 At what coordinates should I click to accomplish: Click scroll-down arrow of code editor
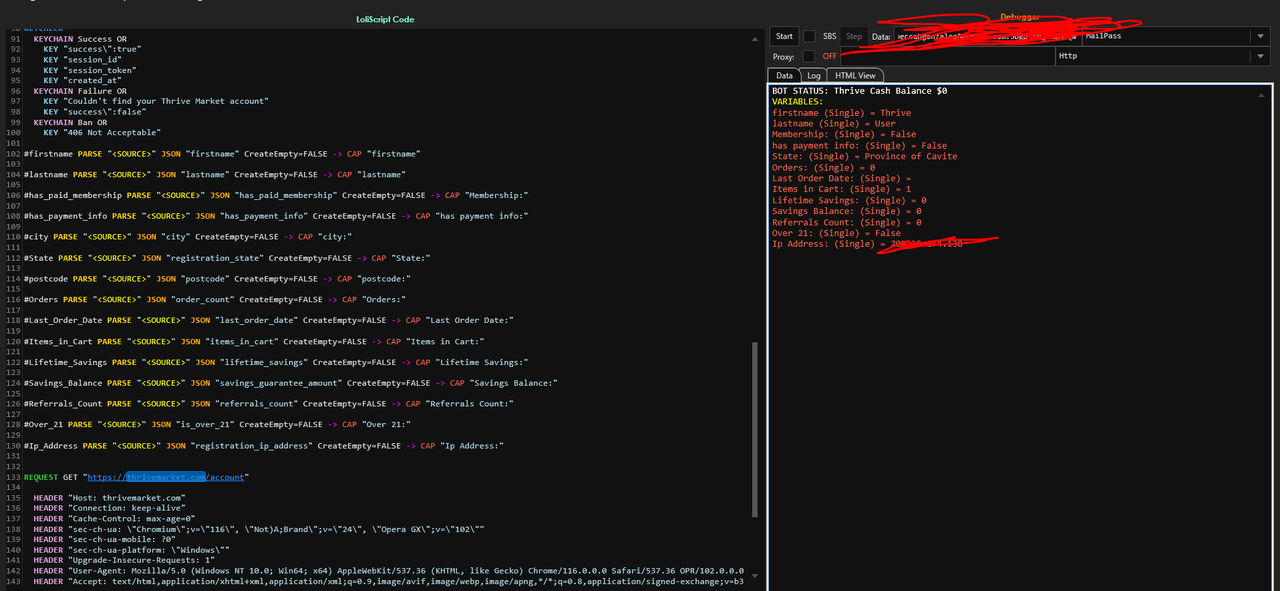click(x=754, y=575)
